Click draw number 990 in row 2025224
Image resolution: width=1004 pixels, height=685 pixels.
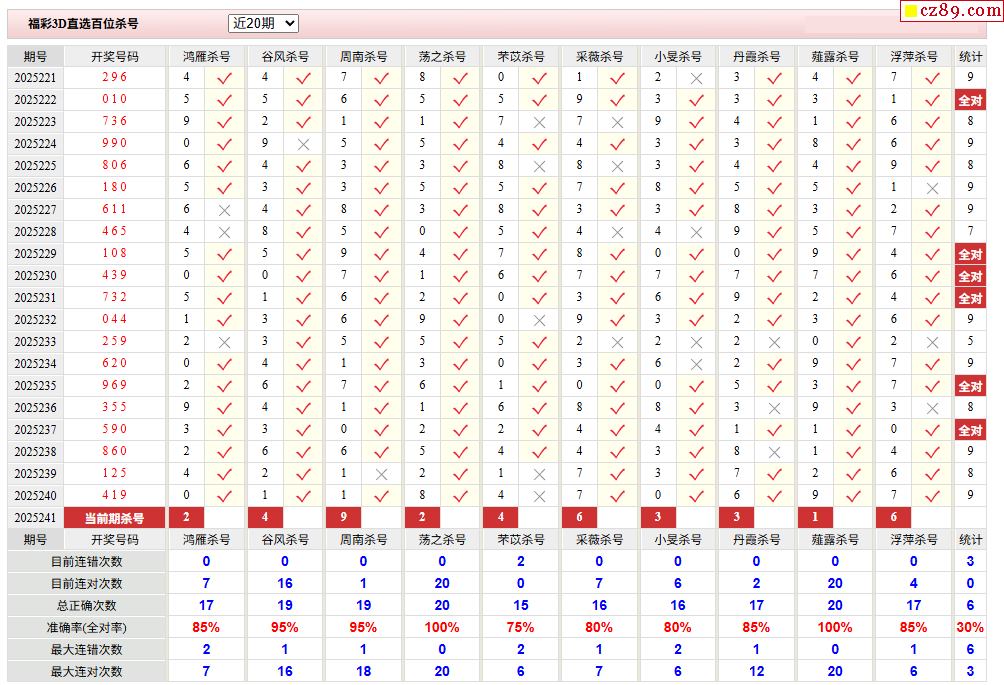coord(115,143)
